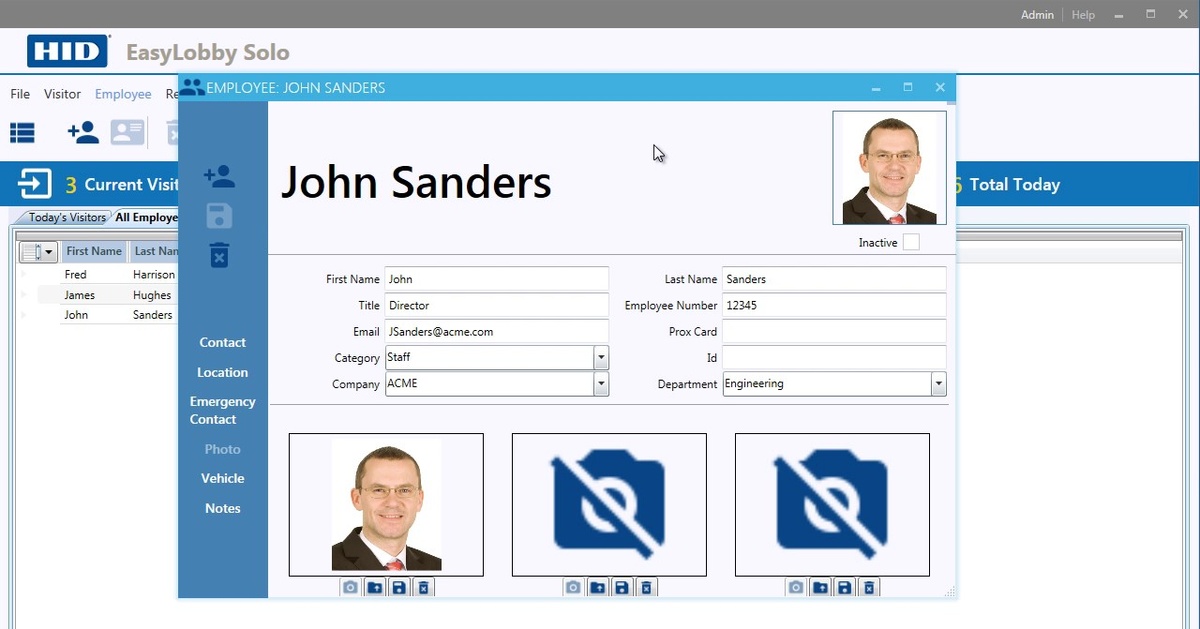Delete image with trash icon under first photo
1200x629 pixels.
point(423,588)
